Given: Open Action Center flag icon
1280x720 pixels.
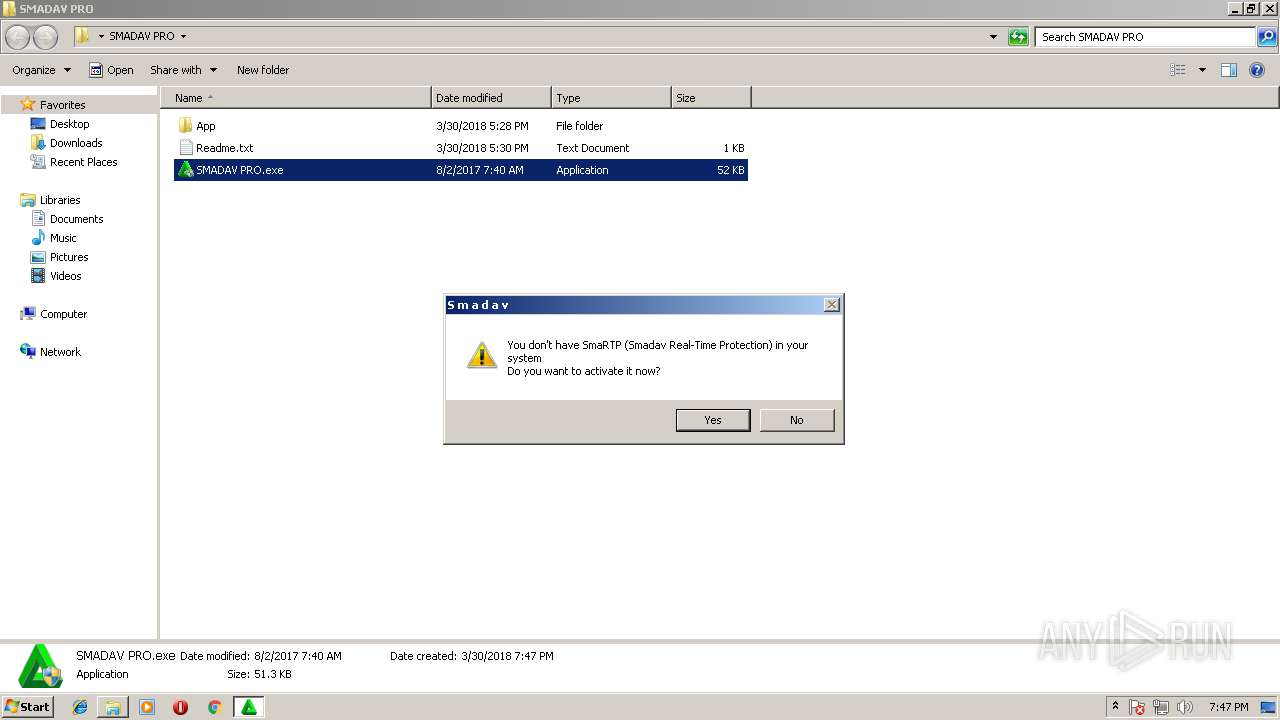Looking at the screenshot, I should point(1137,707).
